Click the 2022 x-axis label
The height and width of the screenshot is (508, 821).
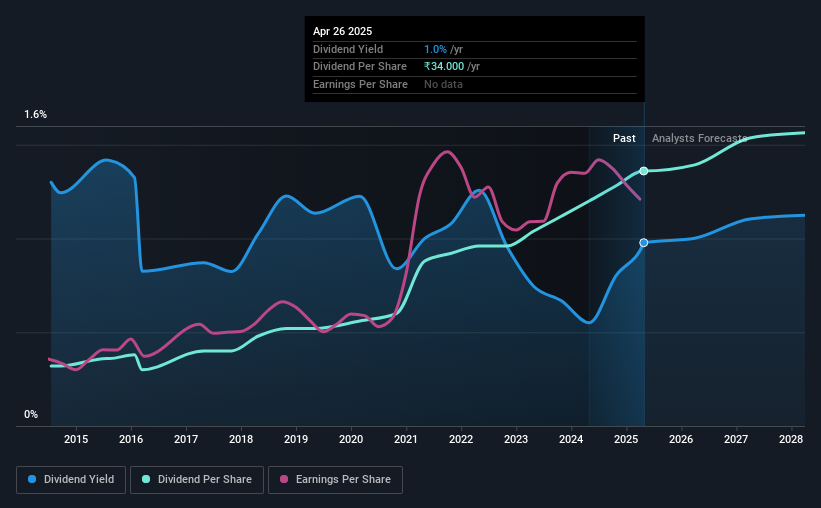(461, 439)
